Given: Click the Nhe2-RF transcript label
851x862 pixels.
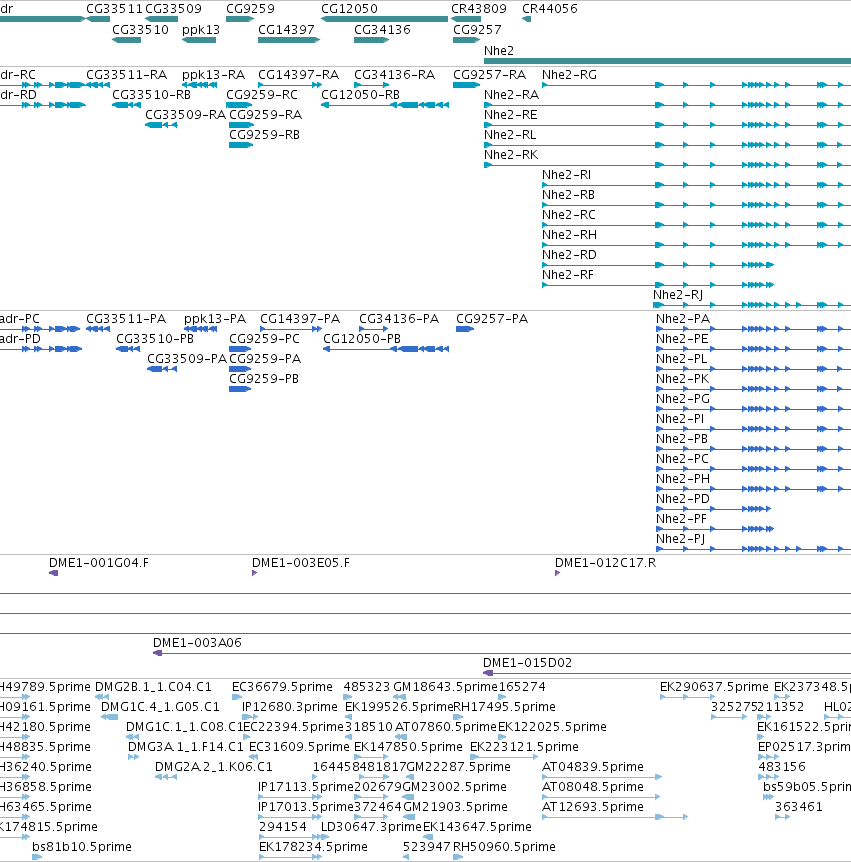Looking at the screenshot, I should (568, 274).
